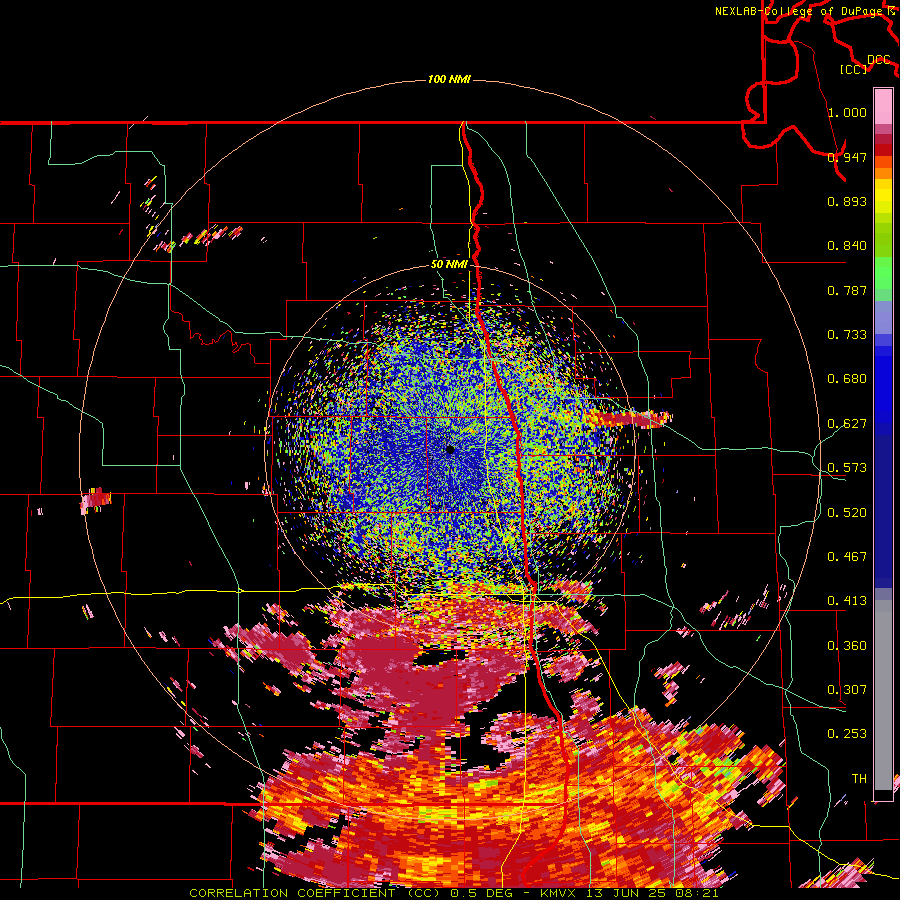The image size is (900, 900).
Task: Click the black radar site dot at center
Action: pos(450,450)
